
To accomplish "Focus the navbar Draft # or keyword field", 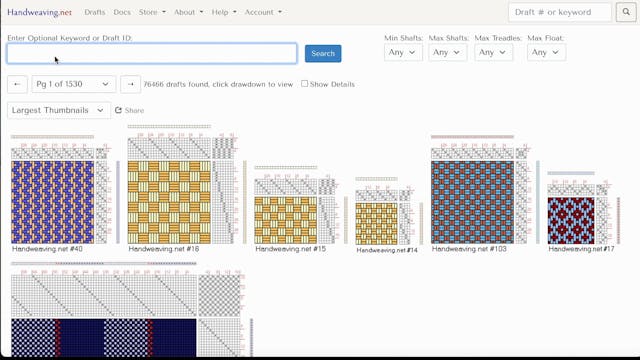I will (560, 12).
